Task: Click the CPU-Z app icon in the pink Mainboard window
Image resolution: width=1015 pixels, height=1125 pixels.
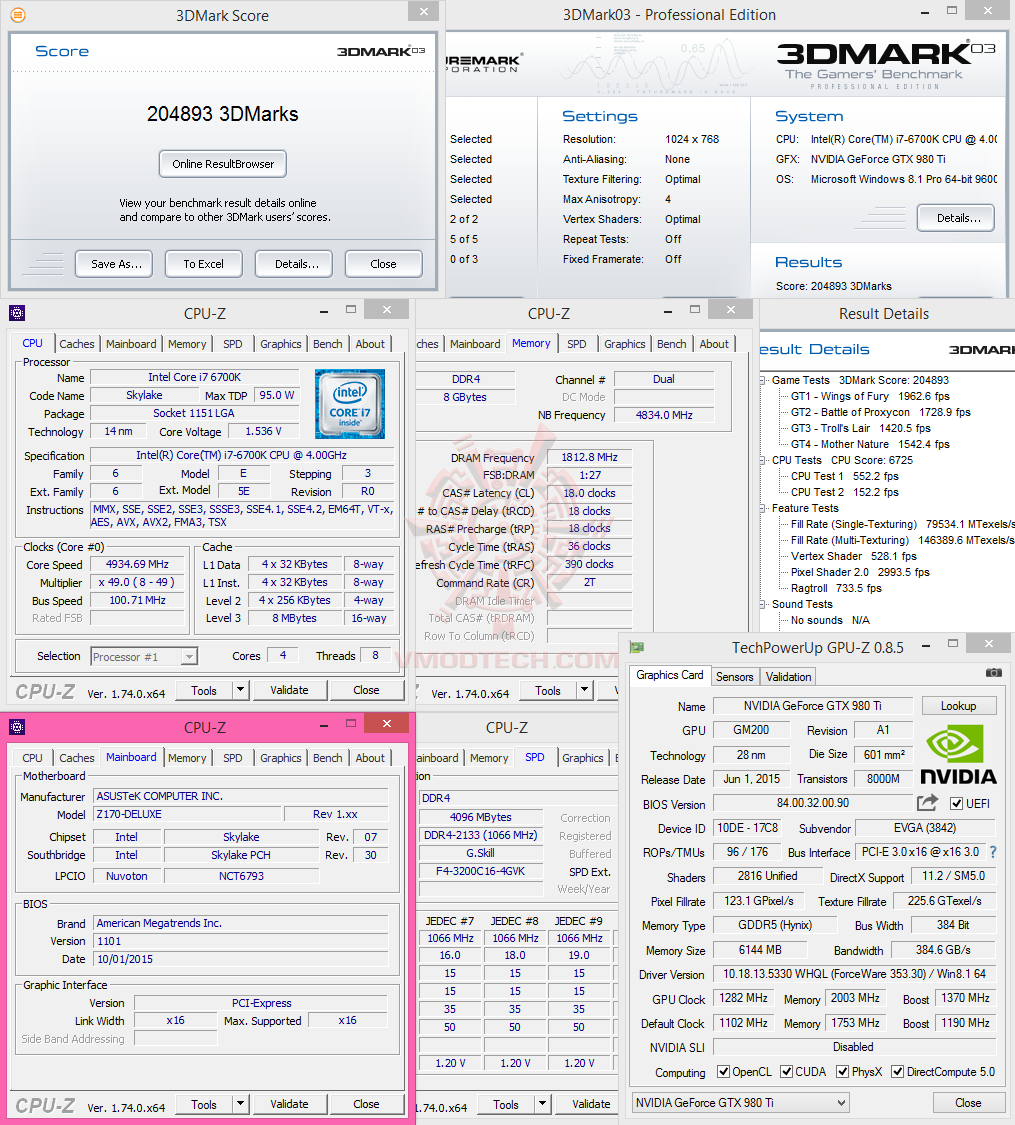Action: point(16,728)
